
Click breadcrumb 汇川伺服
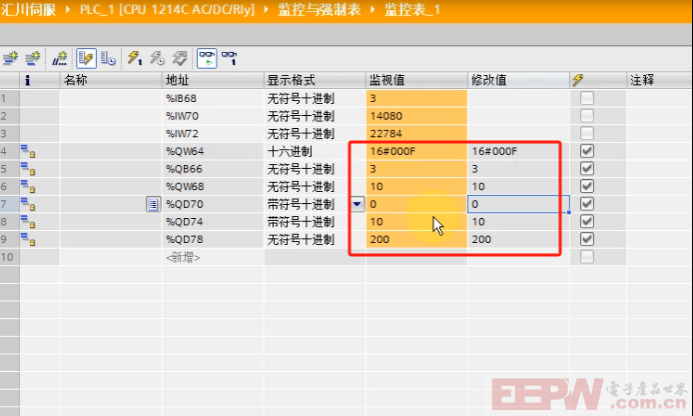[29, 9]
